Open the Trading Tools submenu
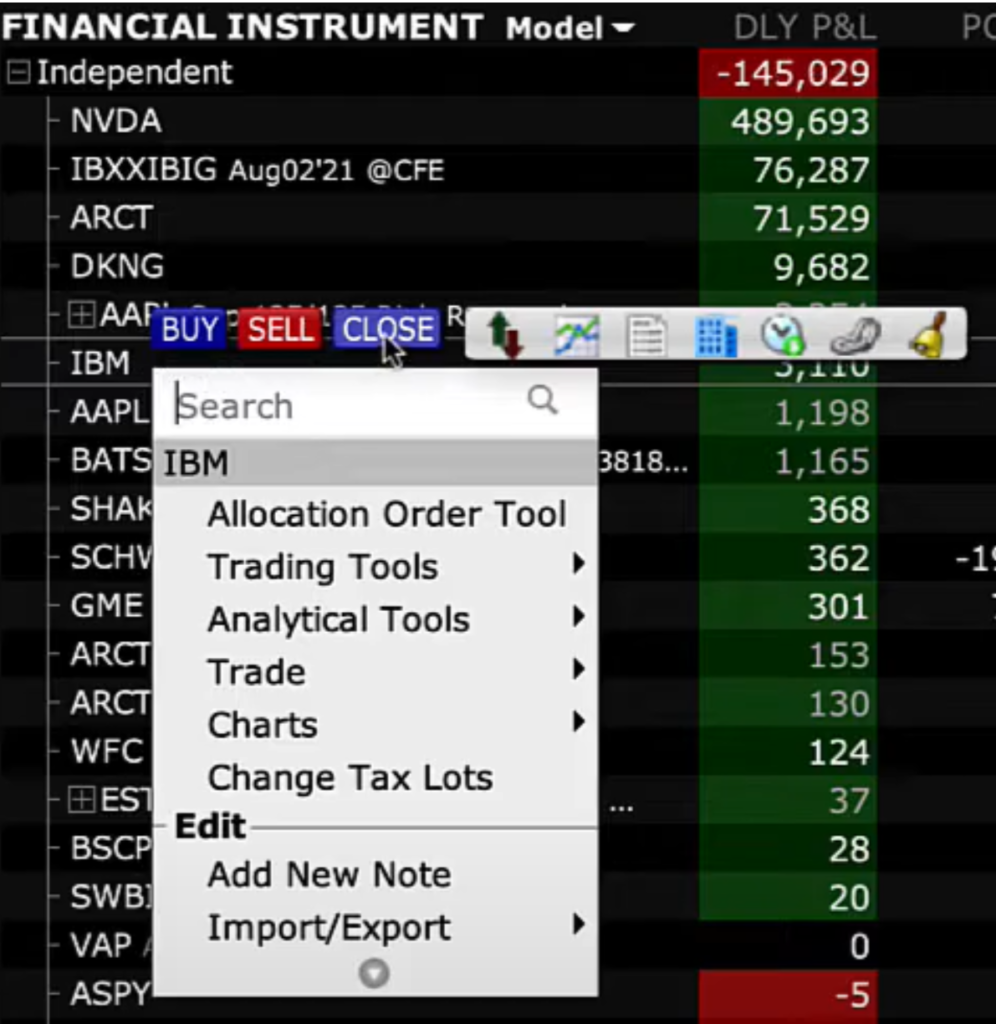Screen dimensions: 996x1024 [323, 567]
